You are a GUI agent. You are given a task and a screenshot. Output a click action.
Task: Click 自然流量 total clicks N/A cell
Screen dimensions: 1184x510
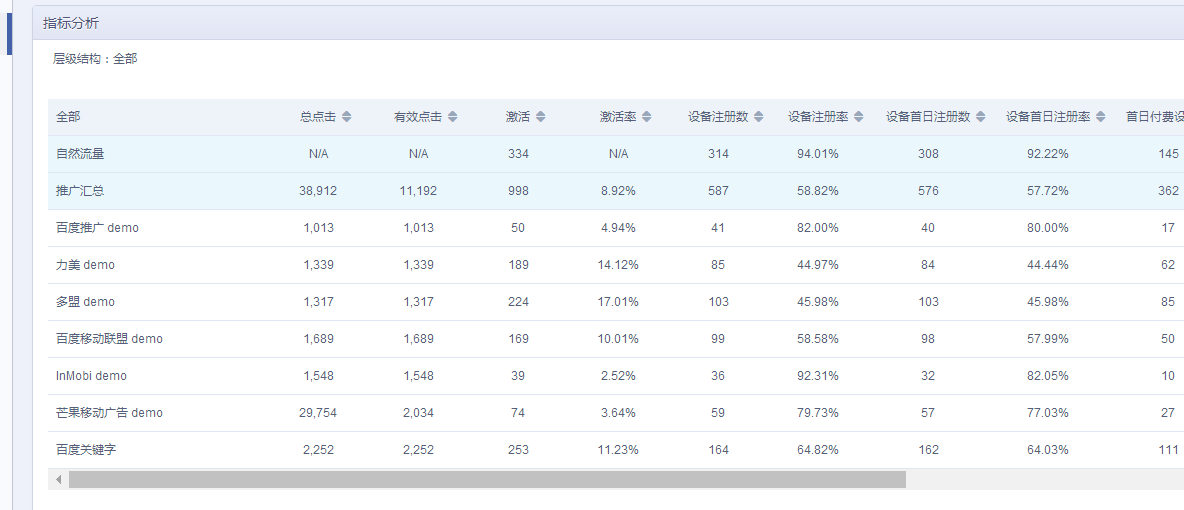[319, 154]
